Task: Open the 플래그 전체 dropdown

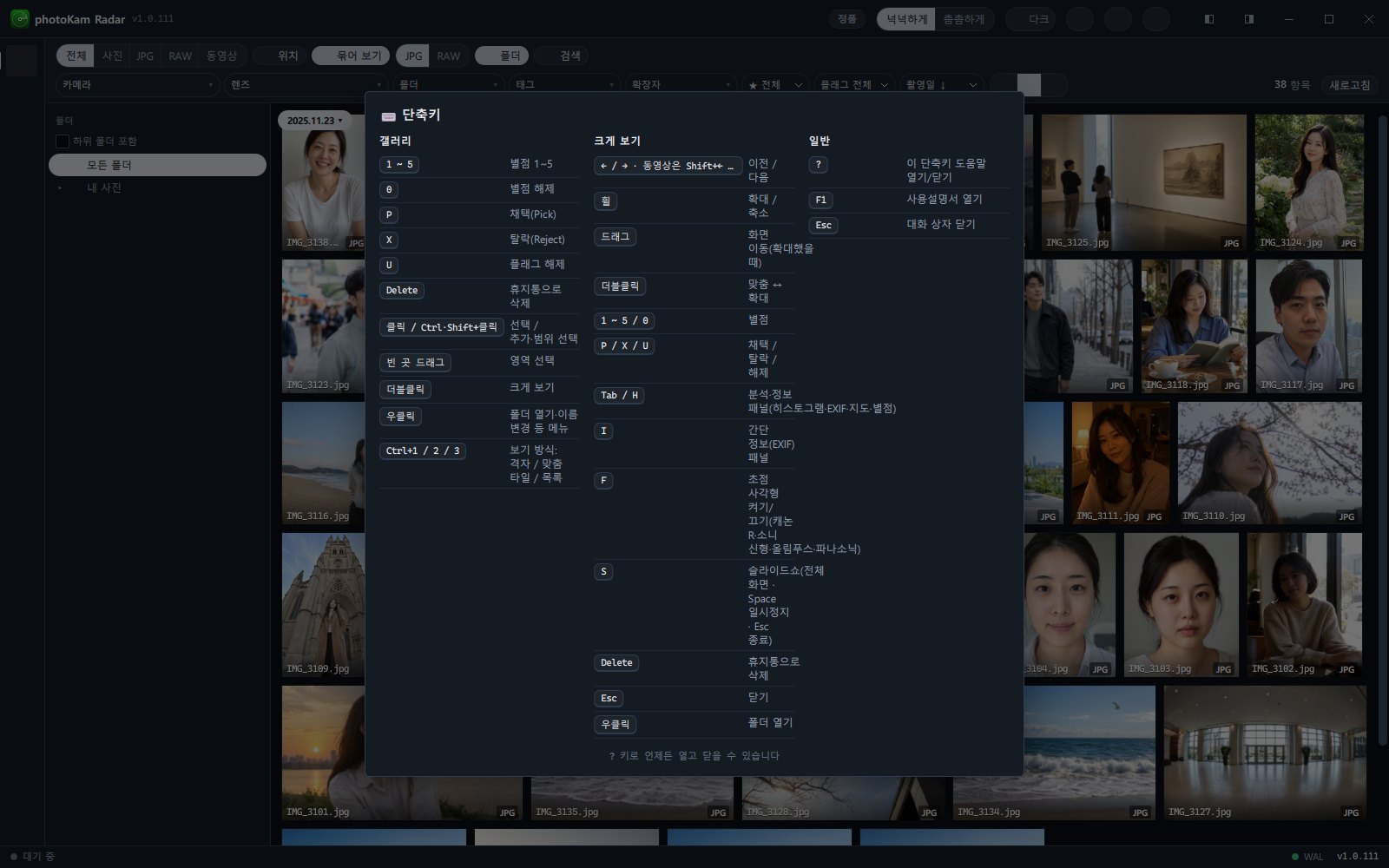Action: pos(853,85)
